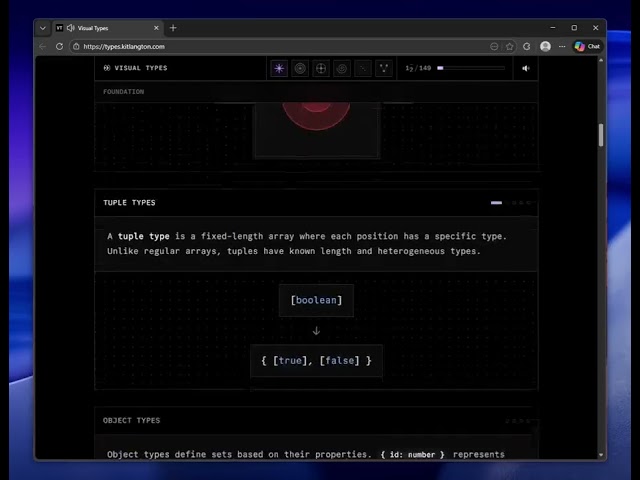Switch to the Visual Types tab
The image size is (640, 480).
coord(108,28)
